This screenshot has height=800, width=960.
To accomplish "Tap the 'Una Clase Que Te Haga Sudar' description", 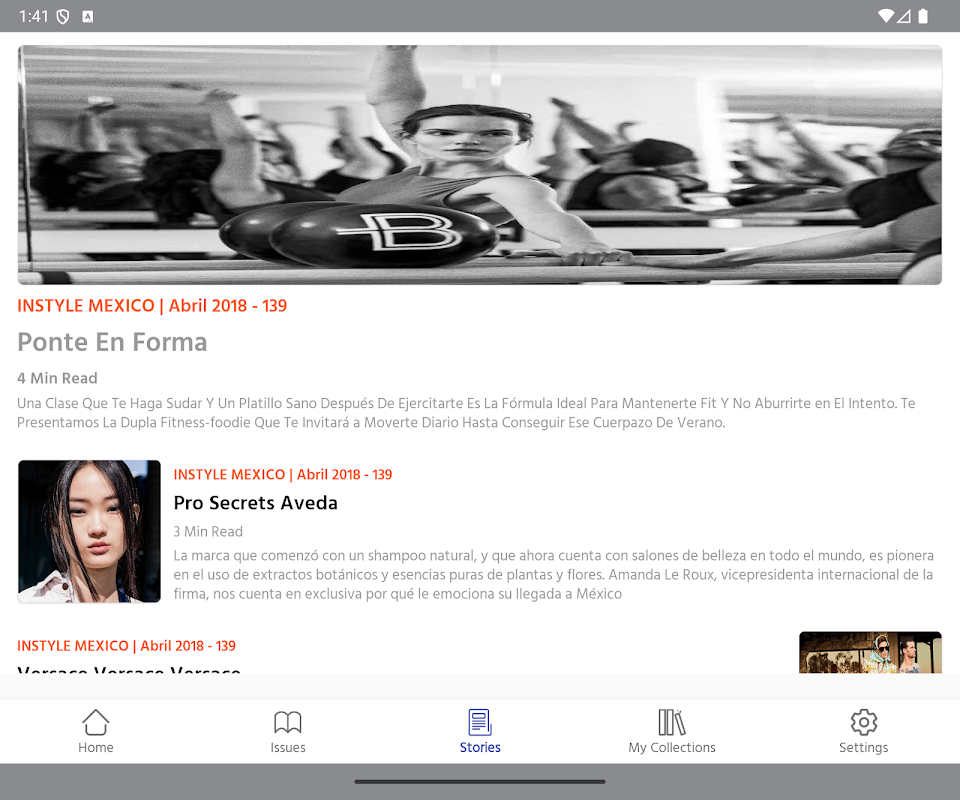I will 467,413.
